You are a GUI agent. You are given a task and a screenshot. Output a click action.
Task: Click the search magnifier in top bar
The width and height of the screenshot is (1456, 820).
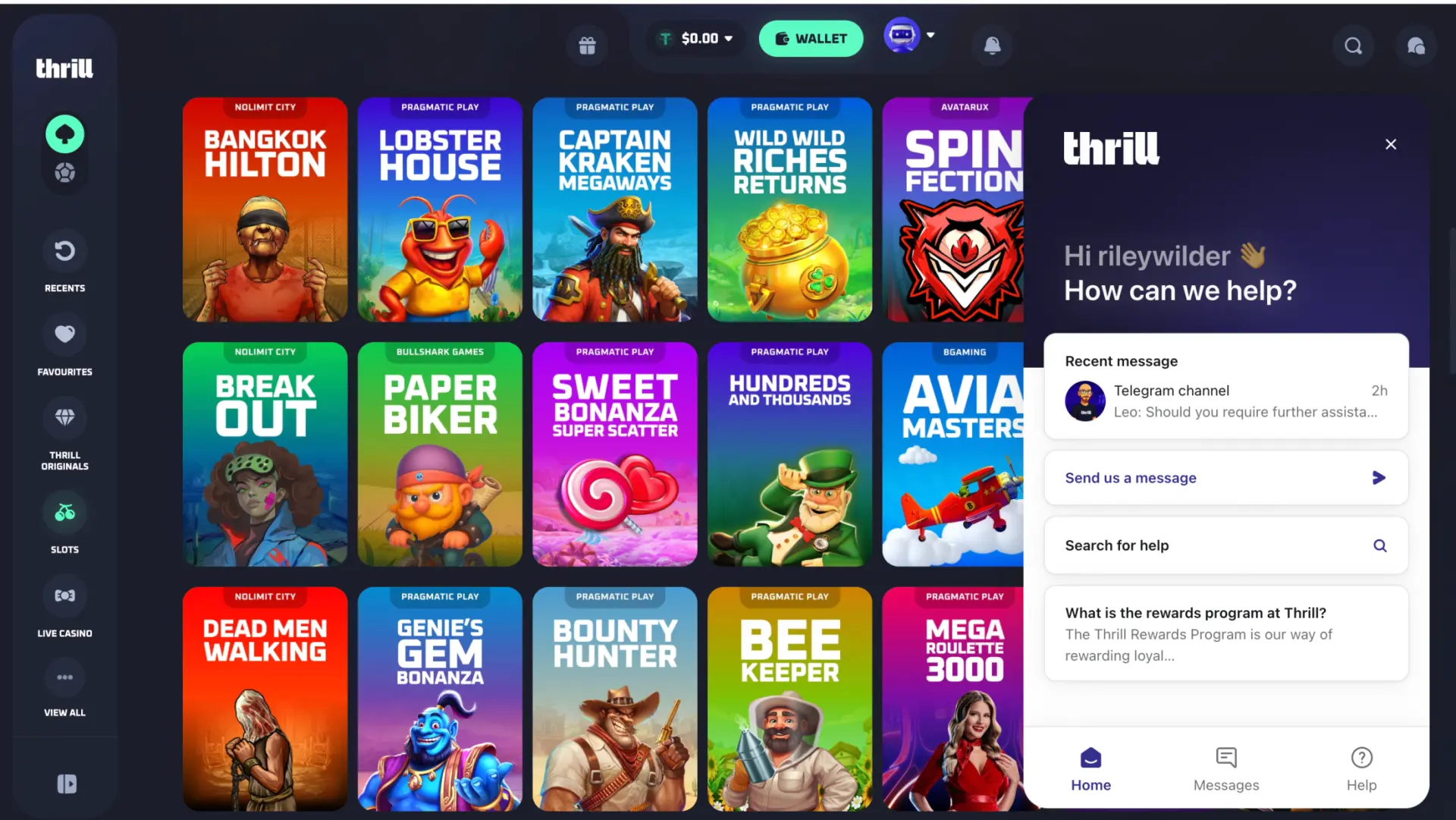pos(1354,46)
